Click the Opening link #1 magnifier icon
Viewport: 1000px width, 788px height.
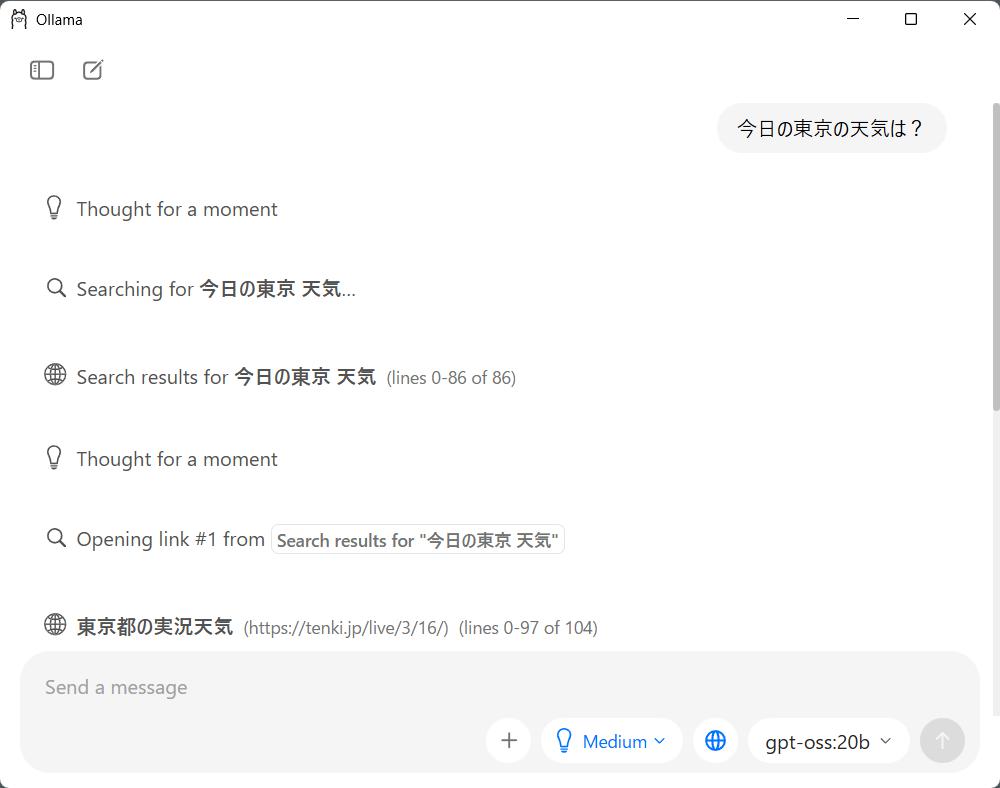(56, 538)
